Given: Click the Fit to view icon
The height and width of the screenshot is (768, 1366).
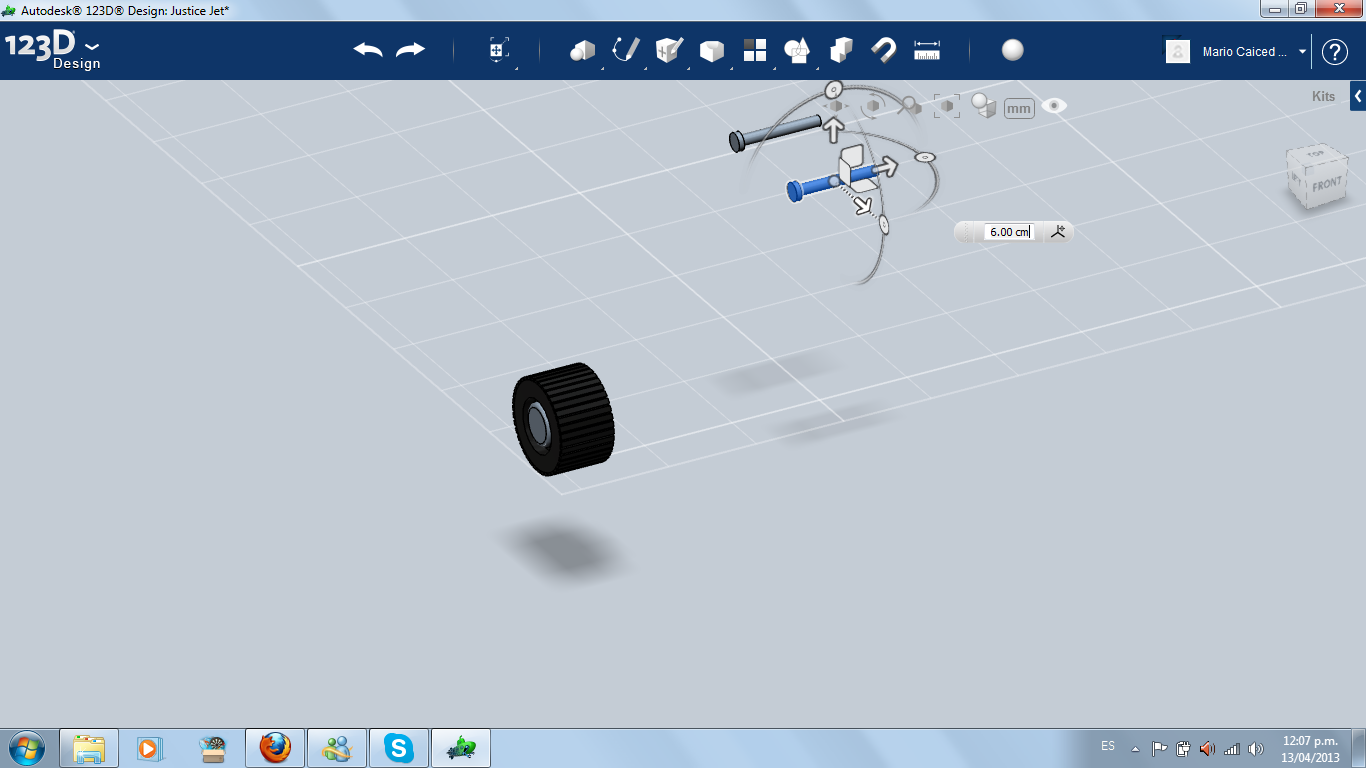Looking at the screenshot, I should (x=947, y=105).
